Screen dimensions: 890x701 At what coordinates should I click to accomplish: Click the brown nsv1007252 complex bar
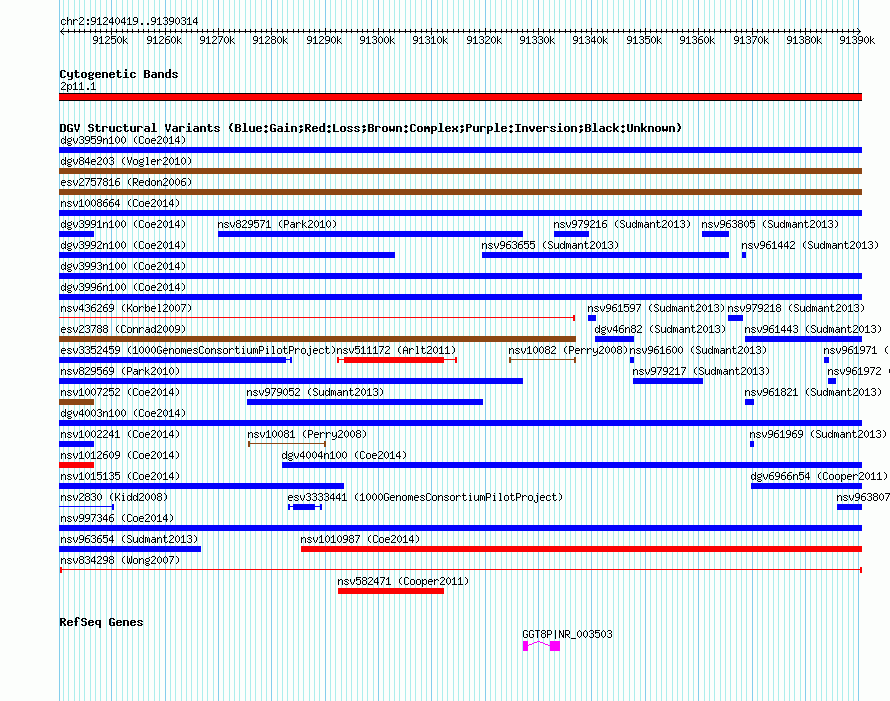point(77,402)
